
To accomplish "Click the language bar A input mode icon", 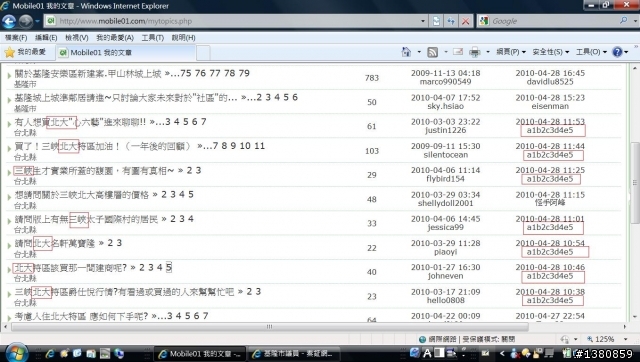I will coord(427,353).
